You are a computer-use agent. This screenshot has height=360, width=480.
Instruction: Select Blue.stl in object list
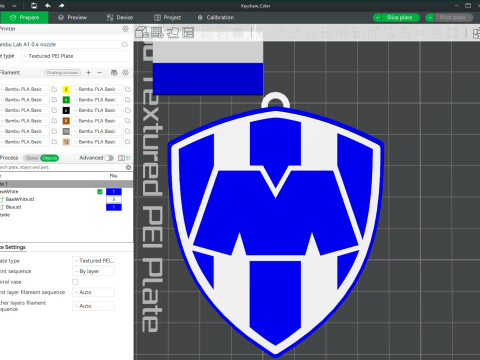point(13,207)
